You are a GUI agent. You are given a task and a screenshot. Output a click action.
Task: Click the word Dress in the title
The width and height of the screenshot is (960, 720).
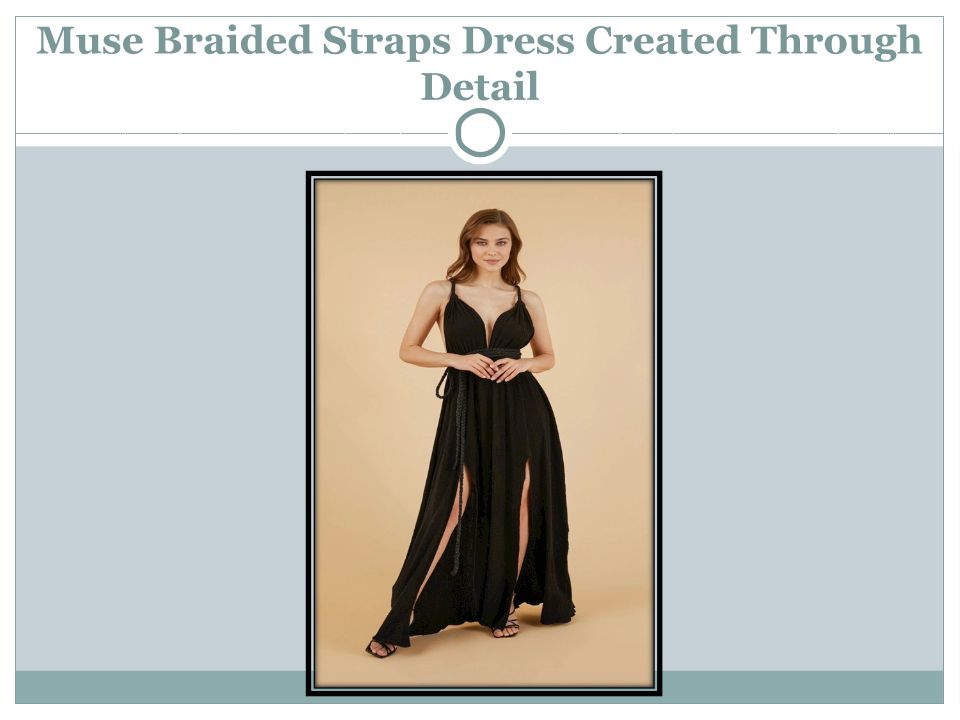click(x=518, y=40)
